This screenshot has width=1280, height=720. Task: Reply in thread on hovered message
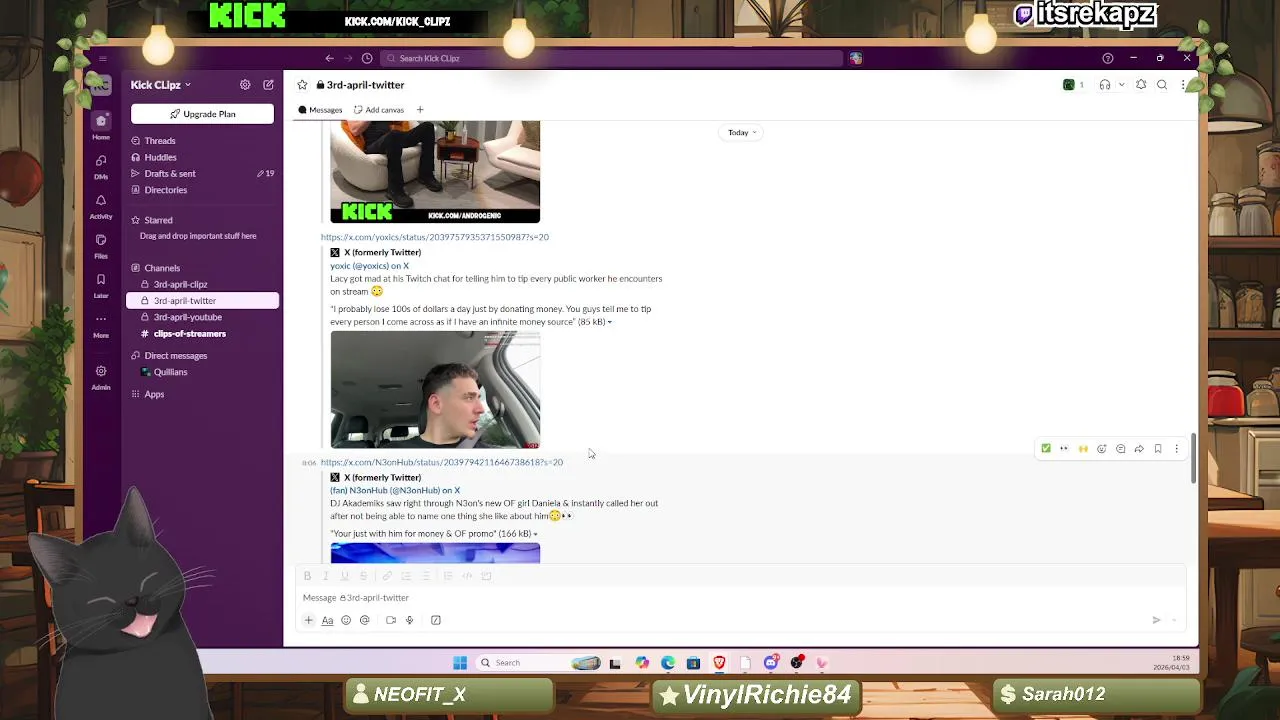tap(1121, 449)
